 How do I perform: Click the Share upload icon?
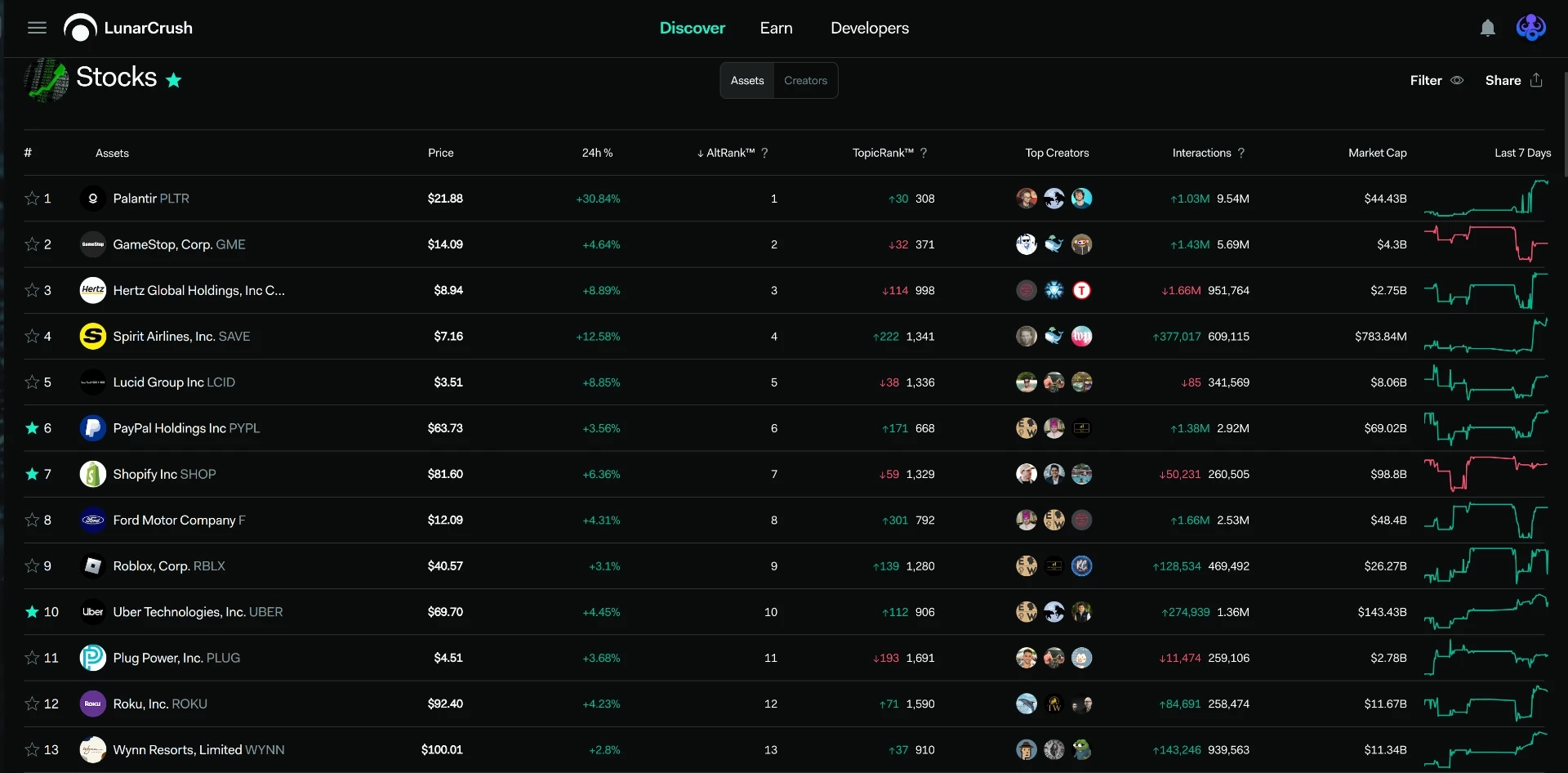(1536, 80)
